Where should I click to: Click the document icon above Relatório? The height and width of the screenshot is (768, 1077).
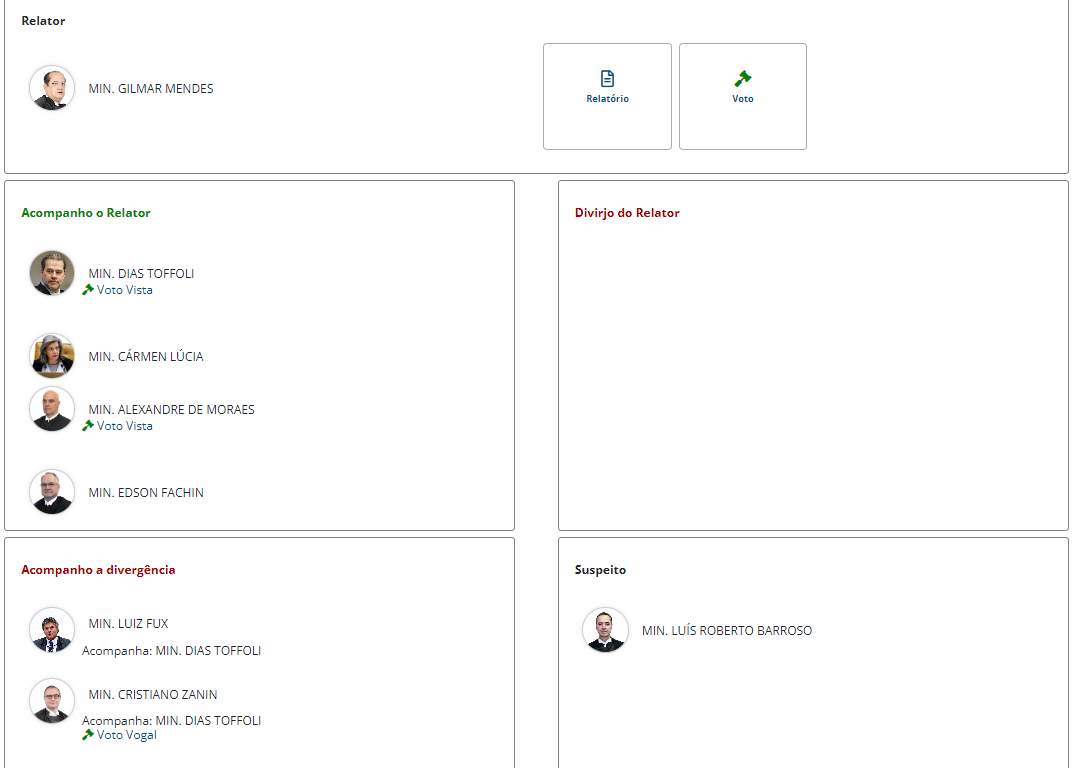(x=607, y=79)
